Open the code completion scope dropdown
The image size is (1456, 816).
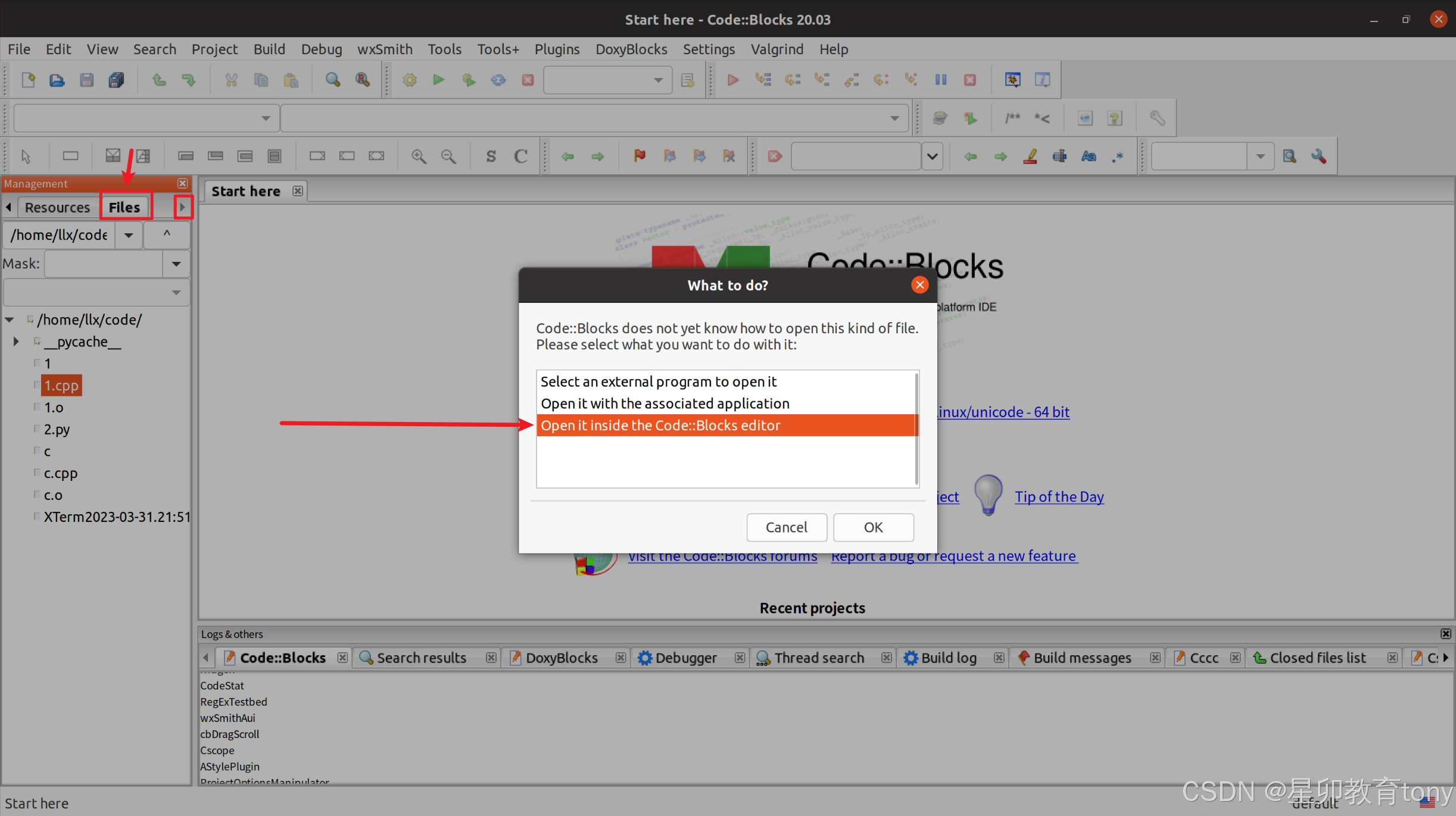click(266, 118)
